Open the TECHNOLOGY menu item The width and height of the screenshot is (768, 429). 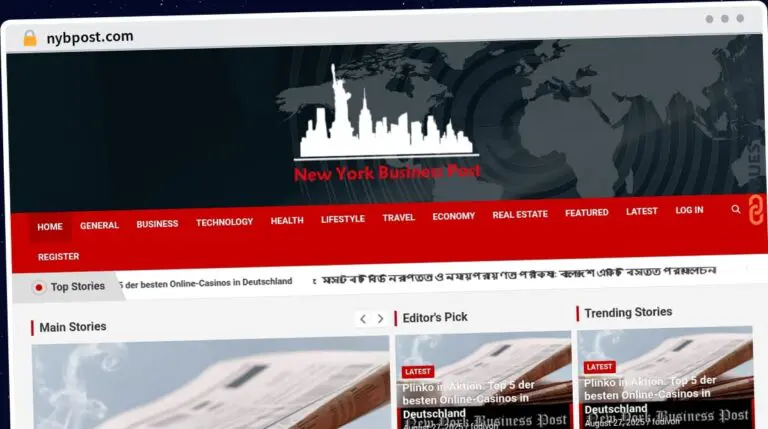(224, 222)
